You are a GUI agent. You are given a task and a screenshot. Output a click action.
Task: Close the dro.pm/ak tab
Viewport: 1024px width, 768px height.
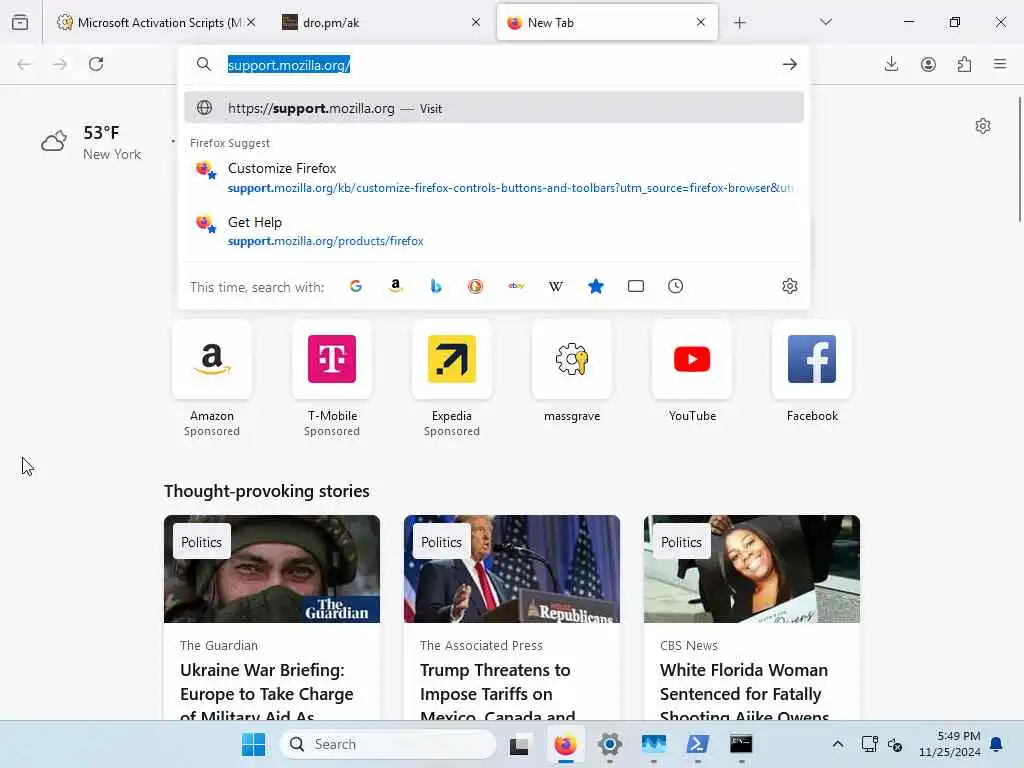(475, 22)
